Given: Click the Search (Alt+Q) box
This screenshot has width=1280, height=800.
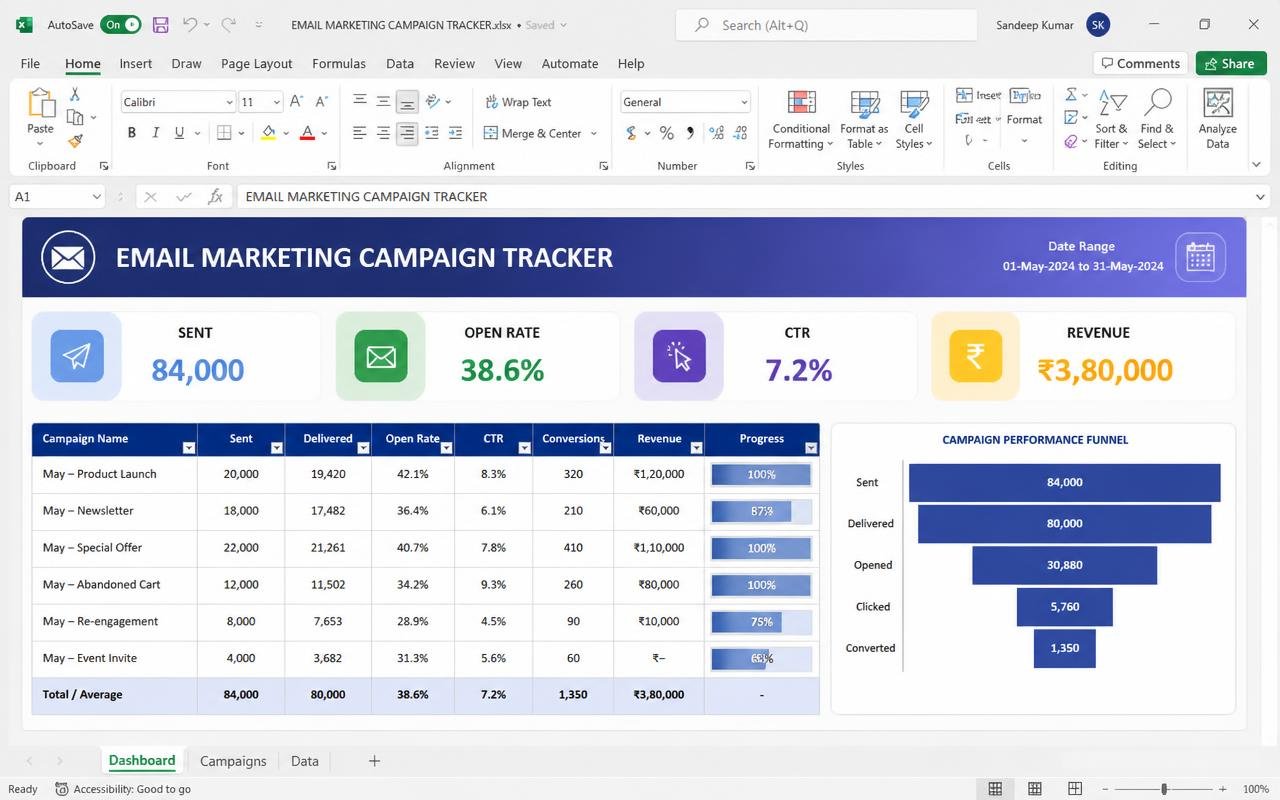Looking at the screenshot, I should [x=826, y=25].
